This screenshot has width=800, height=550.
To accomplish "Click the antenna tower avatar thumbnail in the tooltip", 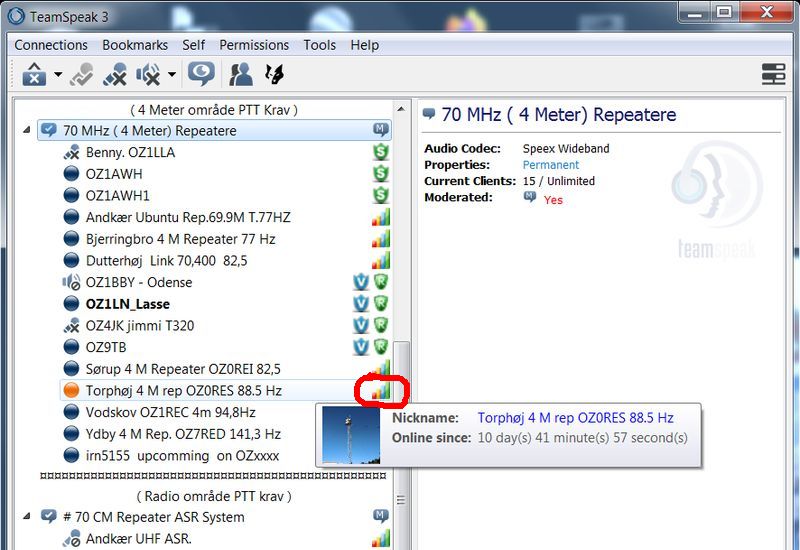I will (x=351, y=435).
